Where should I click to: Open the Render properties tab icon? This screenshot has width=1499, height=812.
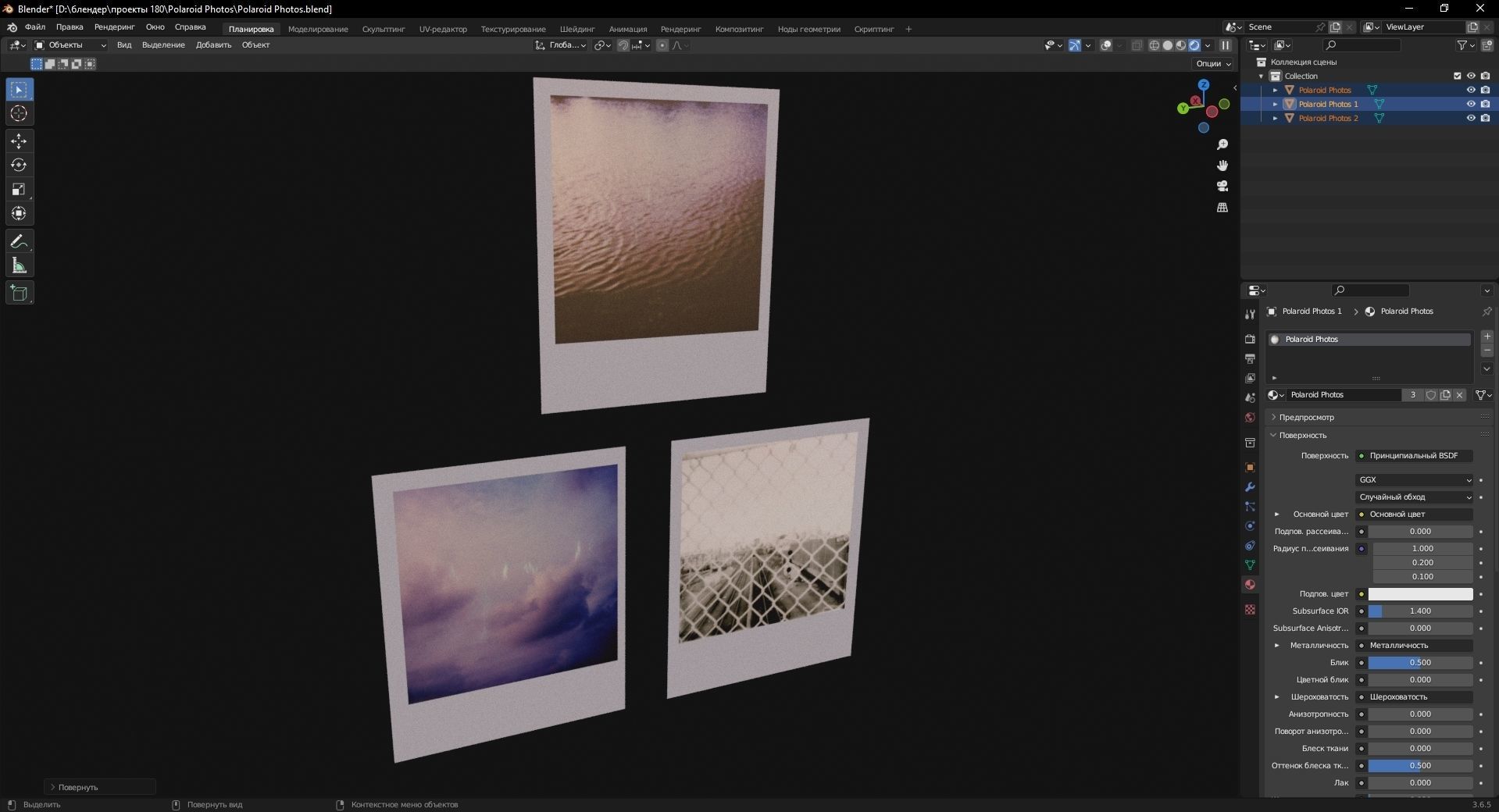coord(1250,340)
